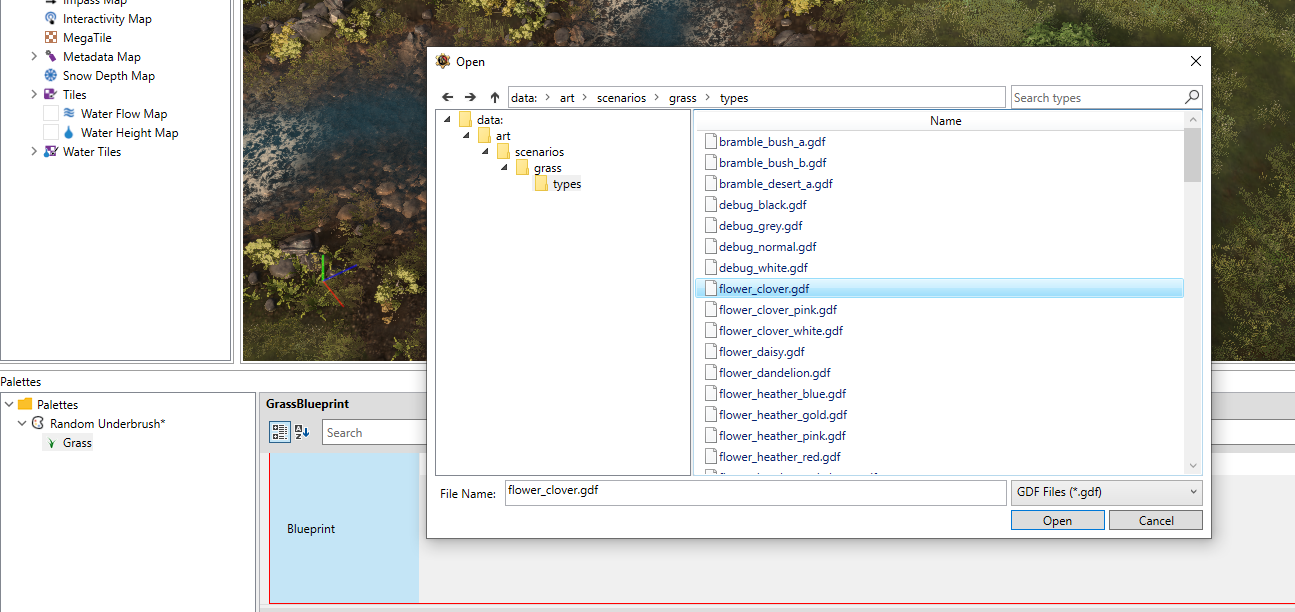The image size is (1295, 612).
Task: Click the Water Flow Map waves icon
Action: click(69, 114)
